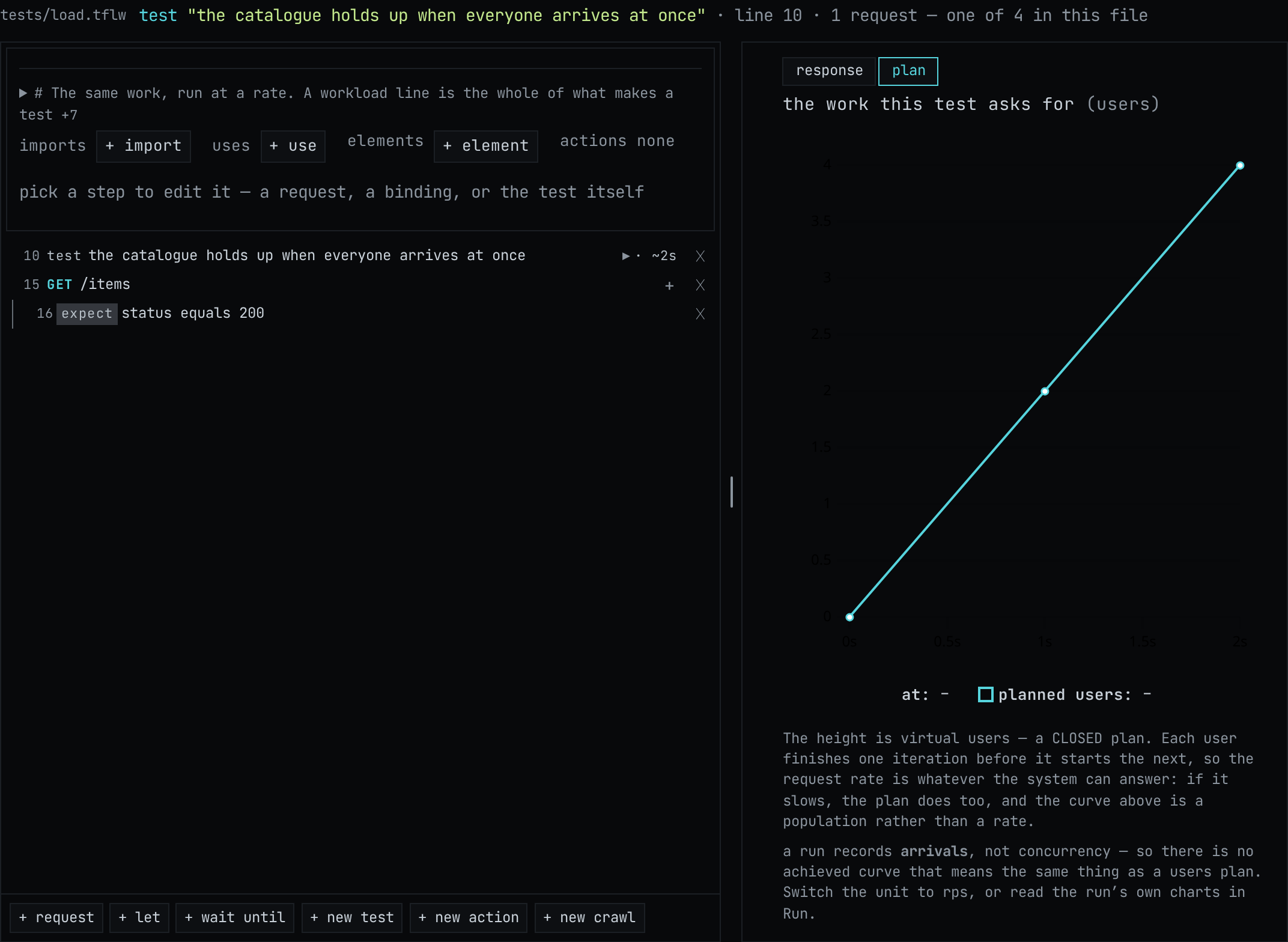Select the plan tab
Screen dimensions: 1288x942
pos(908,71)
